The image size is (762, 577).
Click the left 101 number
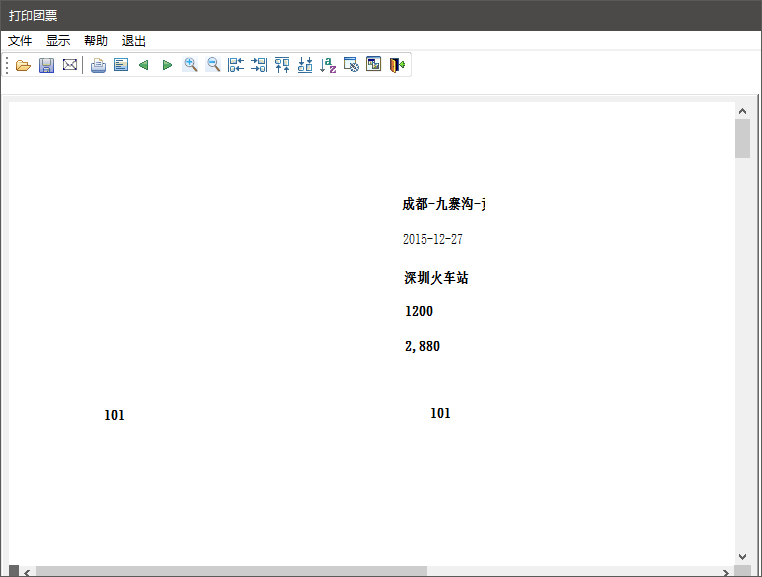pyautogui.click(x=114, y=415)
